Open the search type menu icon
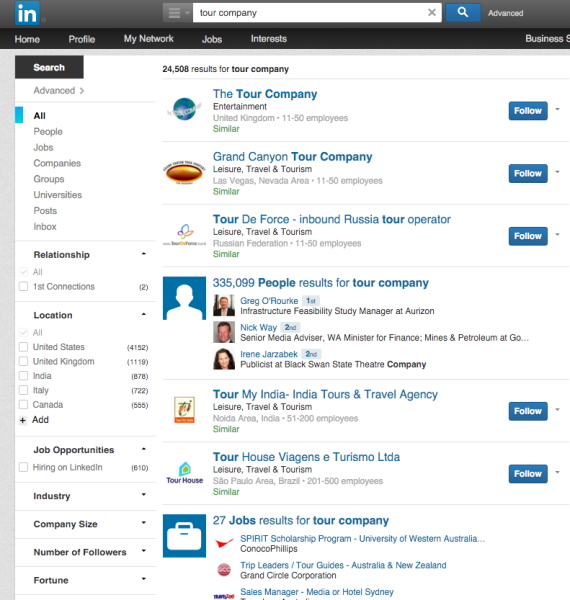 pyautogui.click(x=177, y=13)
